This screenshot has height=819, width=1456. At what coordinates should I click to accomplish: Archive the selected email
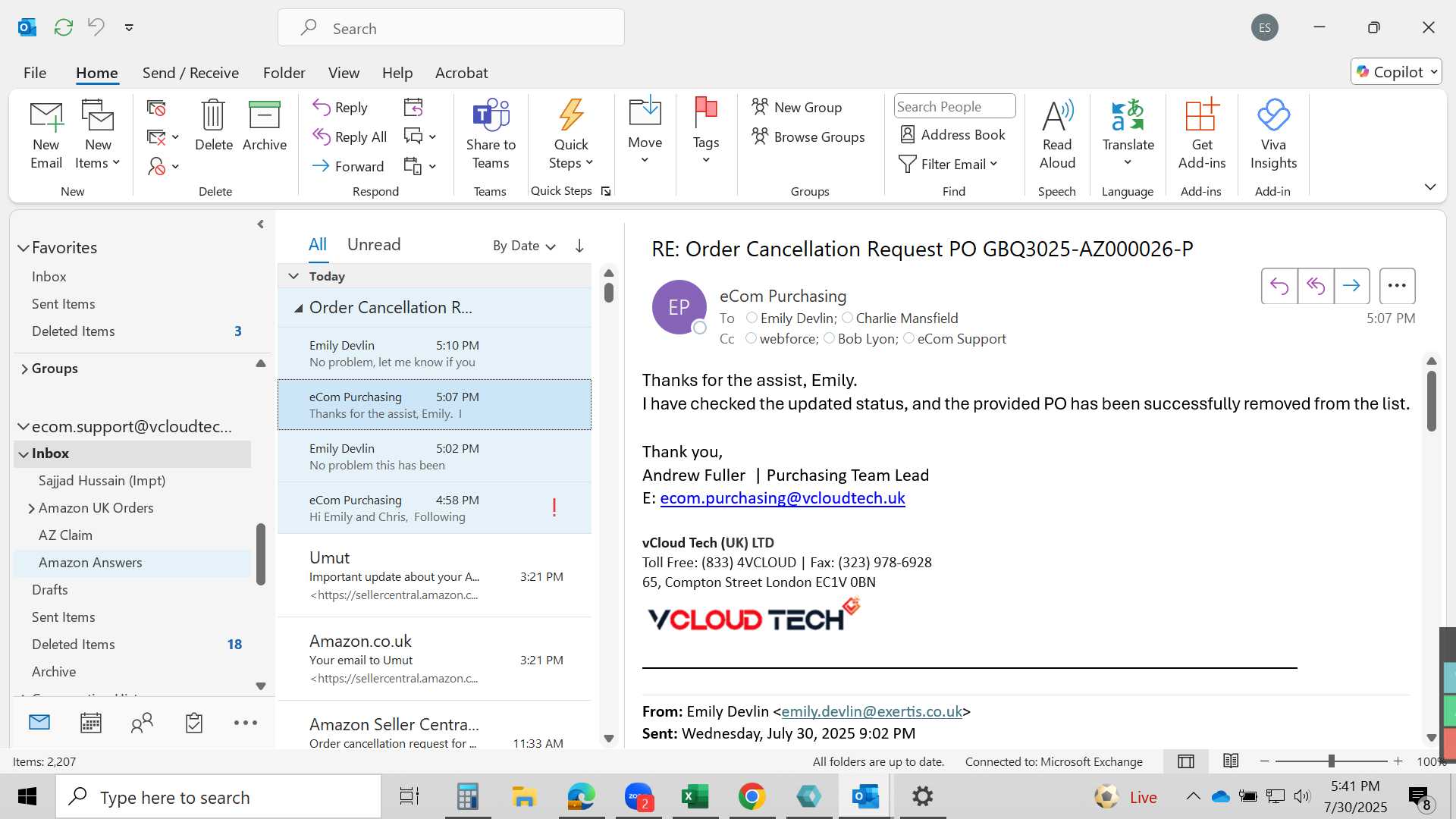tap(264, 126)
